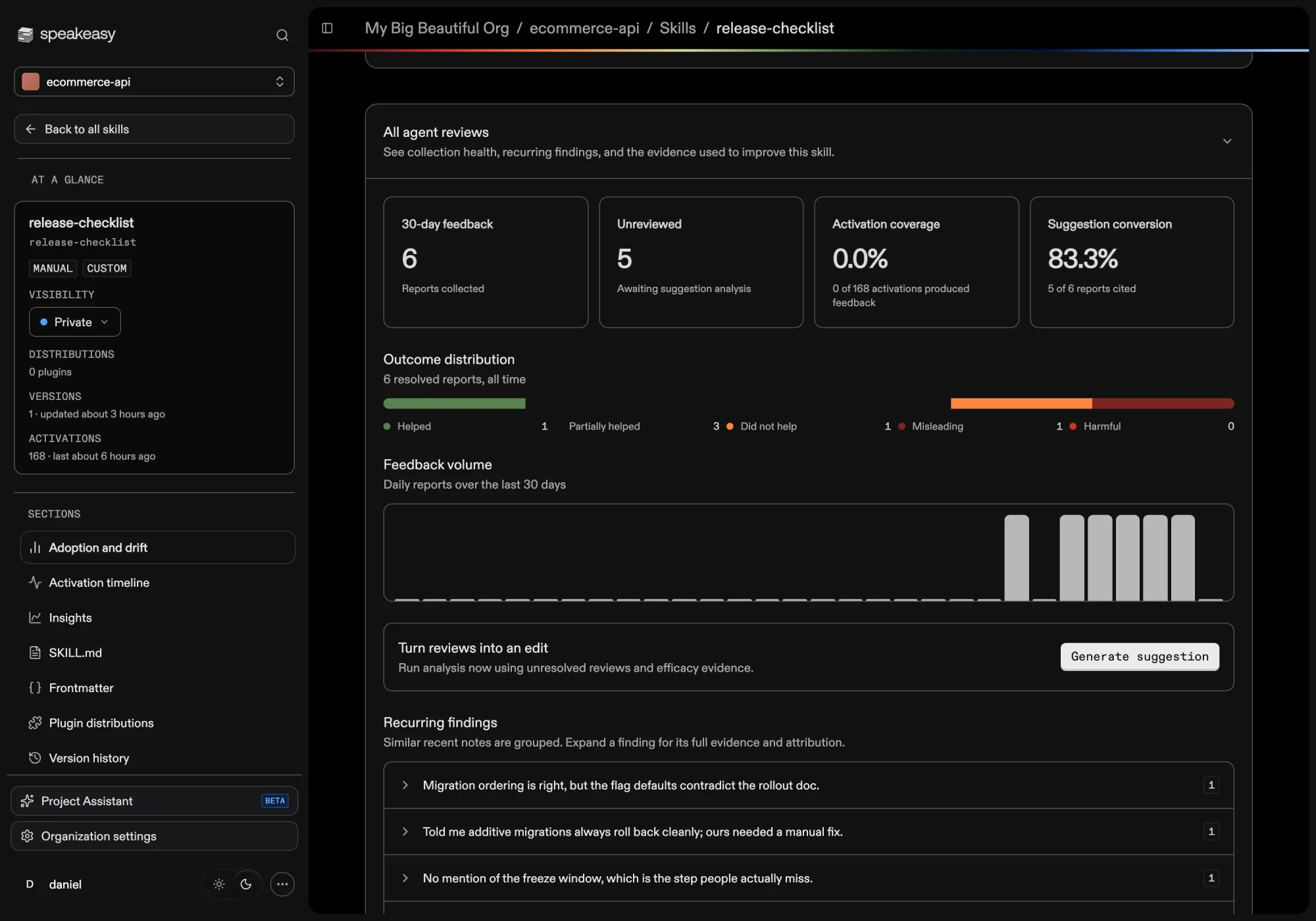1316x921 pixels.
Task: Click the Adoption and drift bar-chart icon
Action: tap(35, 547)
